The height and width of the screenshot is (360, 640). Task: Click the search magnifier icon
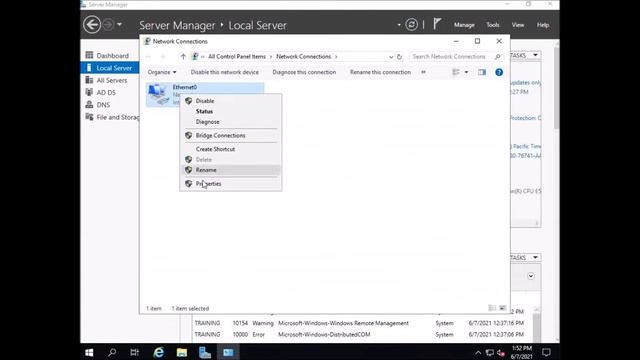[497, 57]
